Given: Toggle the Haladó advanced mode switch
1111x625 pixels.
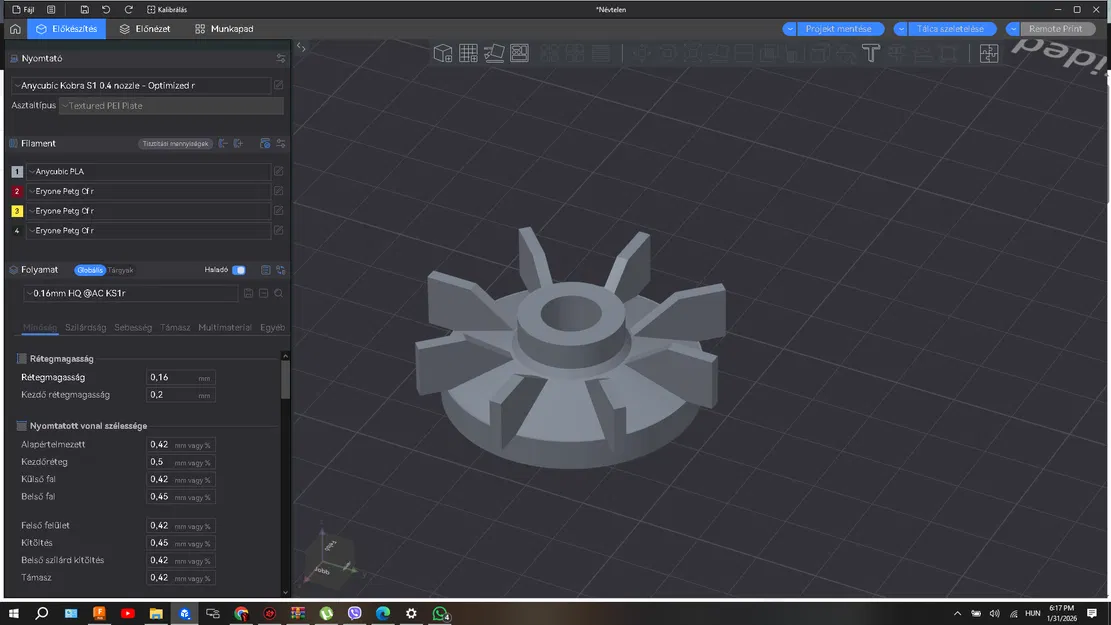Looking at the screenshot, I should click(239, 270).
